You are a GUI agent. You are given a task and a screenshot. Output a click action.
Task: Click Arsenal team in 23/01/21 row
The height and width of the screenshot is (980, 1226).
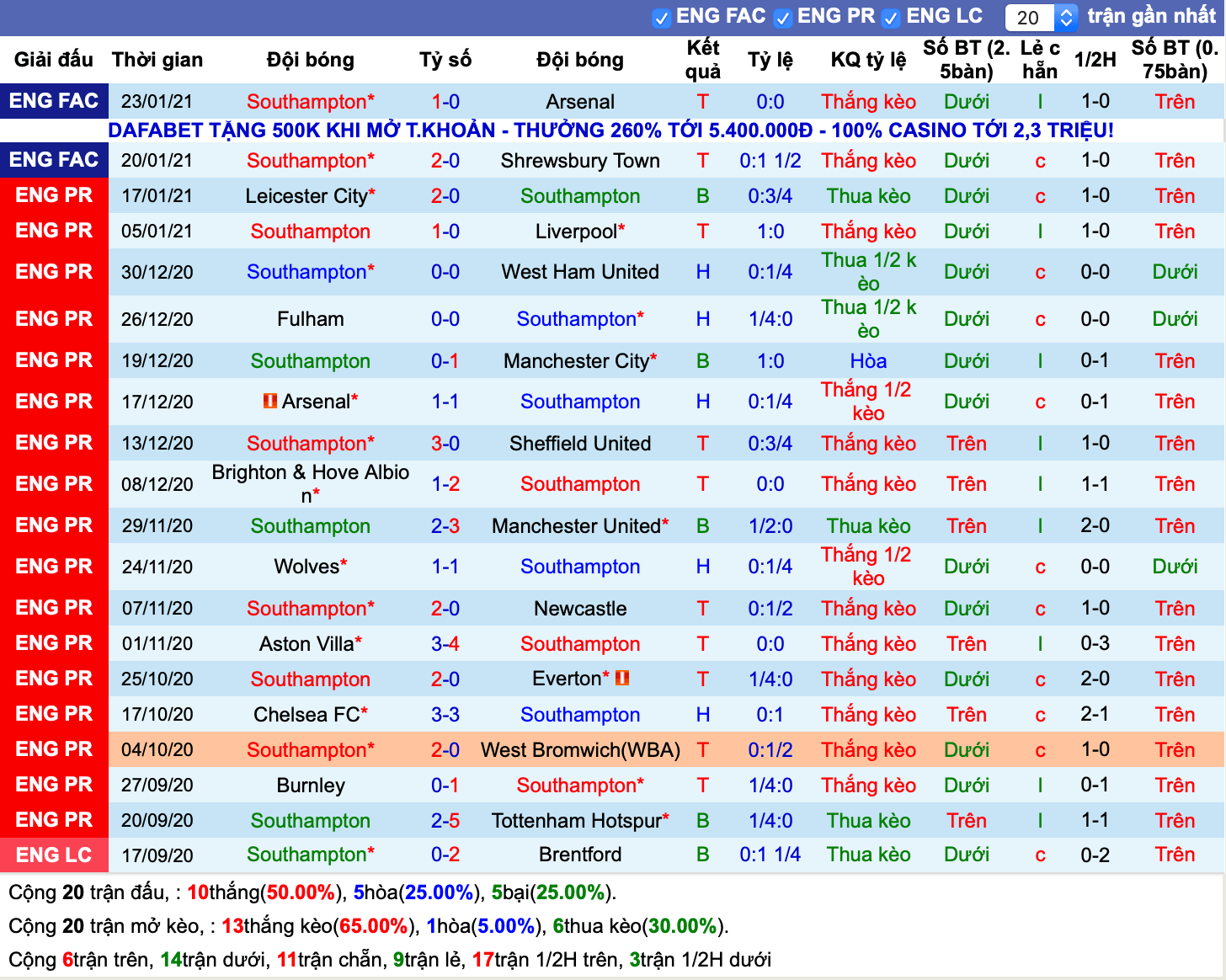(580, 102)
